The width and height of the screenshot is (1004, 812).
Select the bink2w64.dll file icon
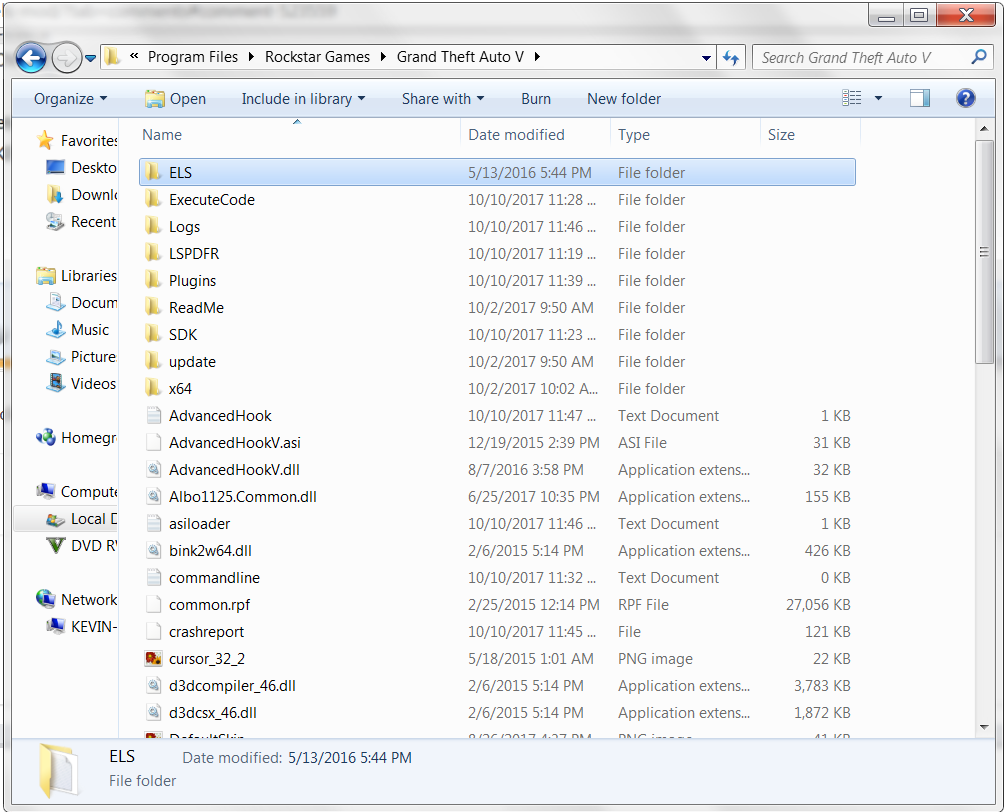(x=153, y=550)
